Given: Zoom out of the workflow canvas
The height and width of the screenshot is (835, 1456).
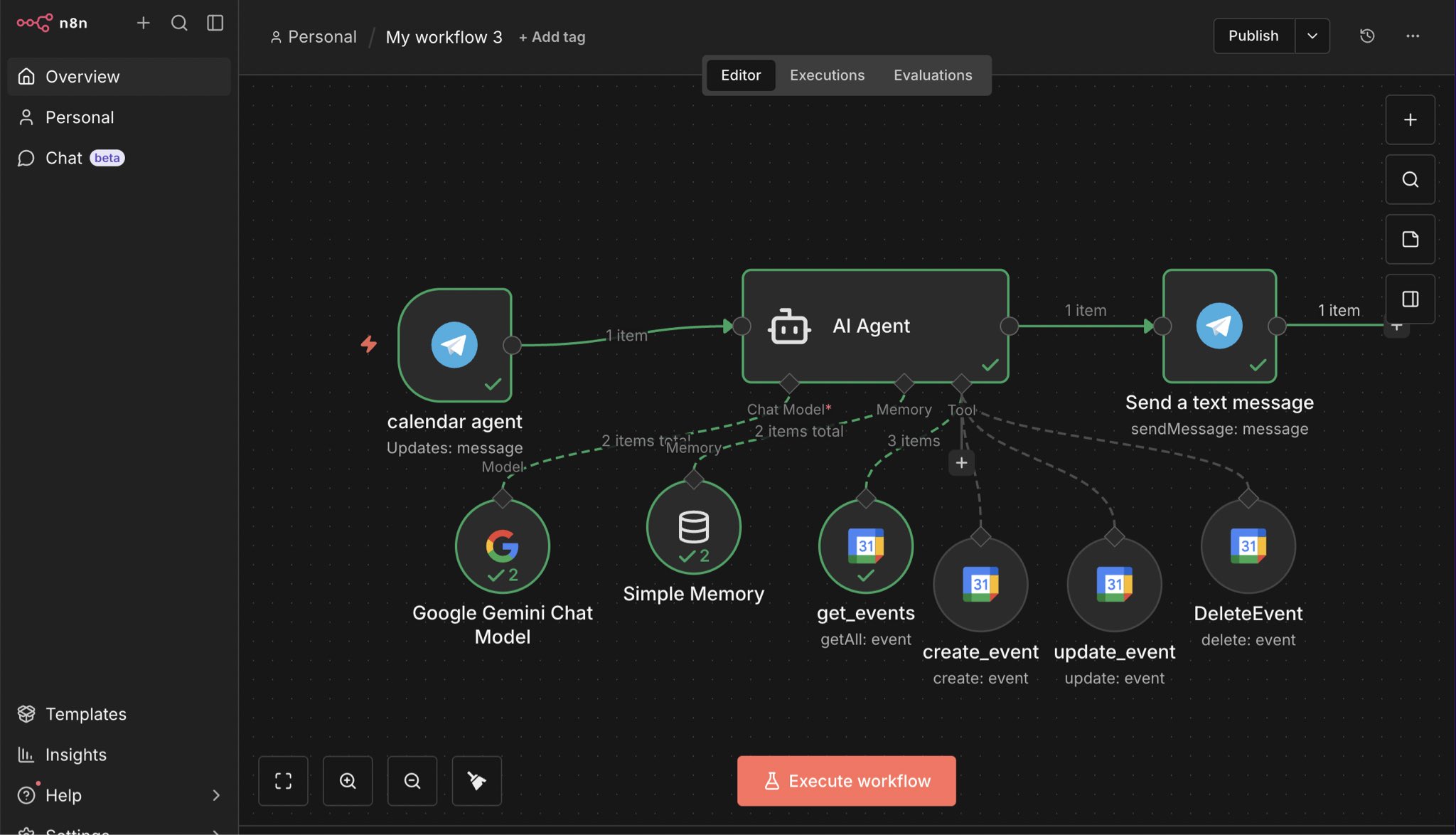Looking at the screenshot, I should [x=412, y=781].
